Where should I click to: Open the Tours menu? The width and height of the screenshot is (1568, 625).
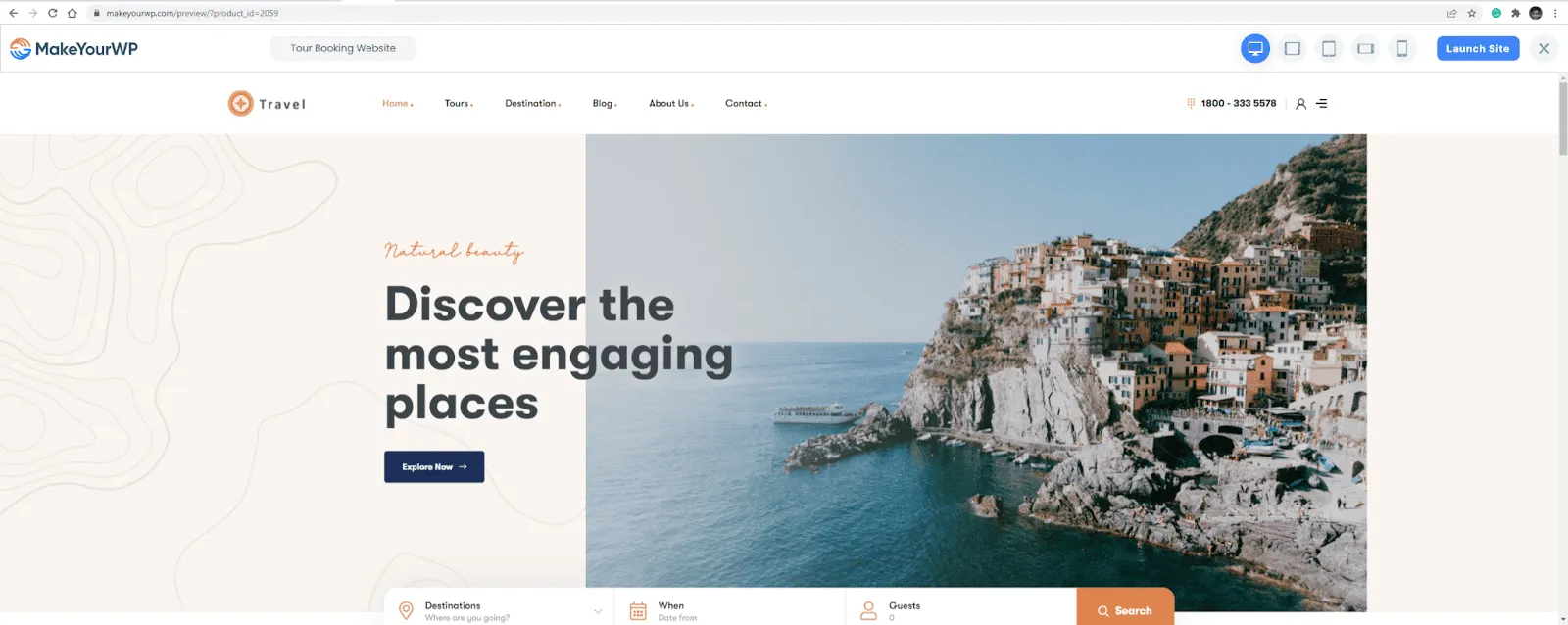[459, 103]
